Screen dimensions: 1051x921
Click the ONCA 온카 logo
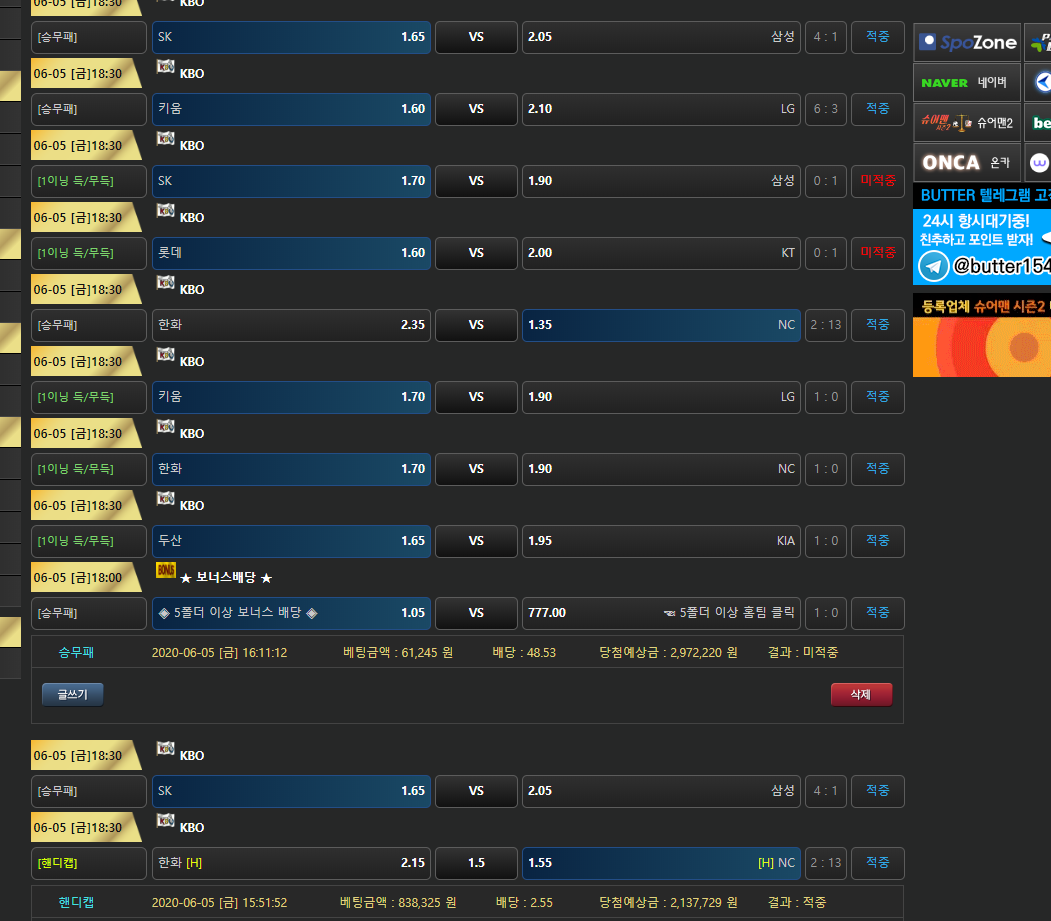pyautogui.click(x=966, y=162)
